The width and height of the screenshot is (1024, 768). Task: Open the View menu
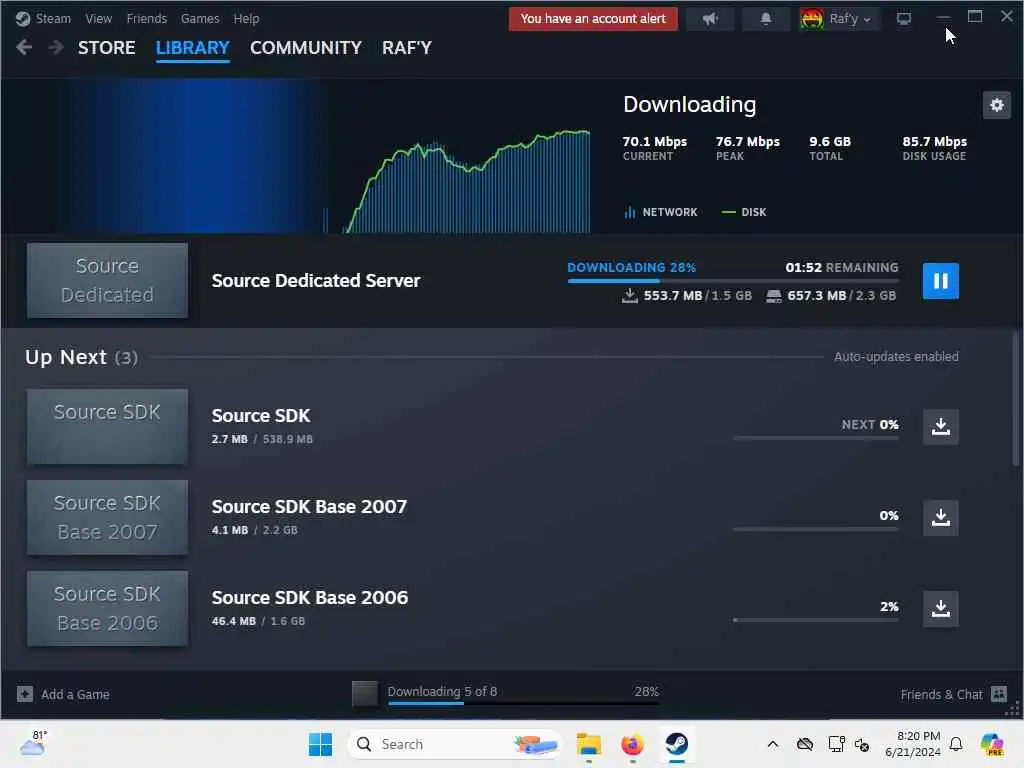(99, 18)
